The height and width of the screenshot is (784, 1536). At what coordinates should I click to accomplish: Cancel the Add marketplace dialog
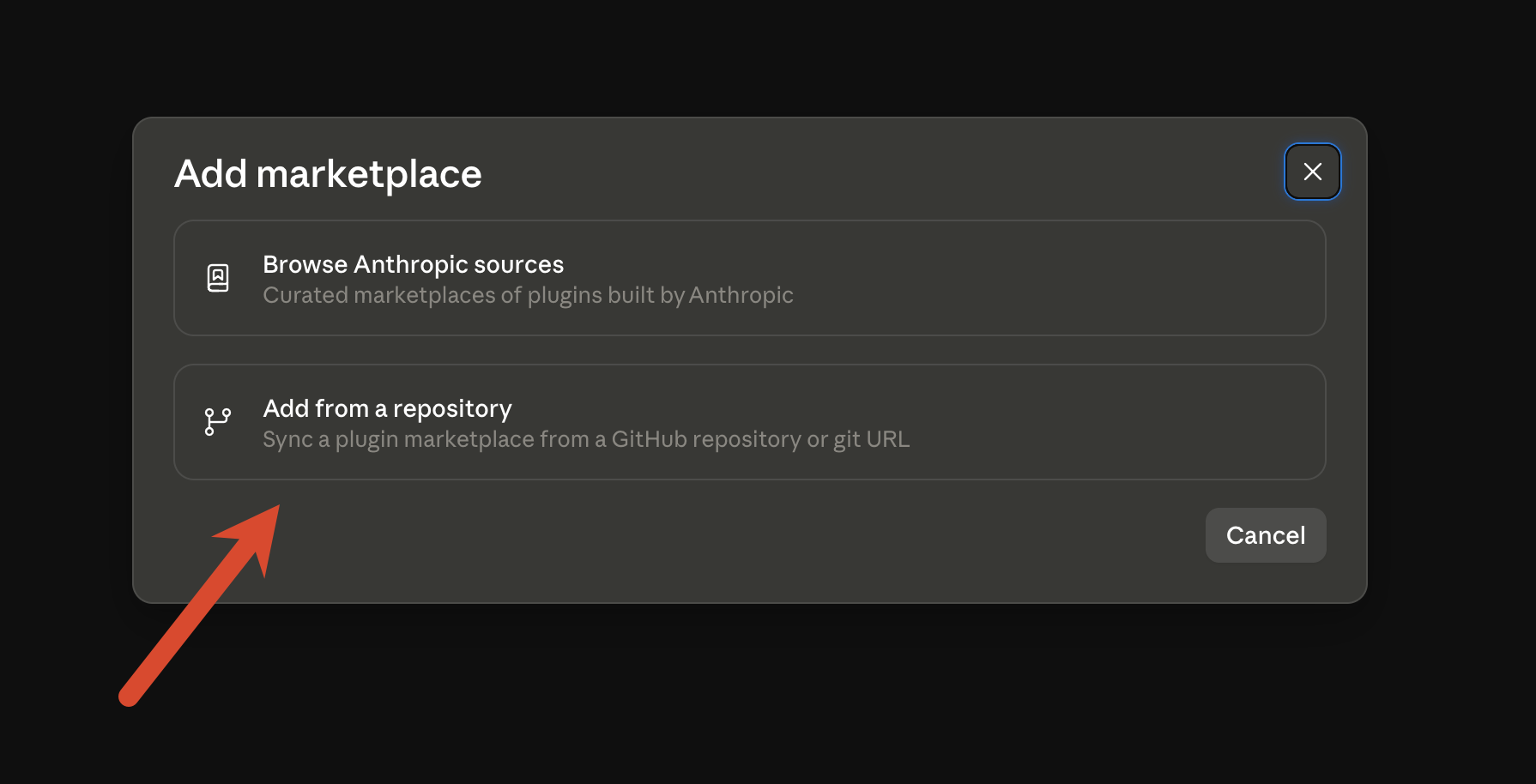coord(1266,535)
